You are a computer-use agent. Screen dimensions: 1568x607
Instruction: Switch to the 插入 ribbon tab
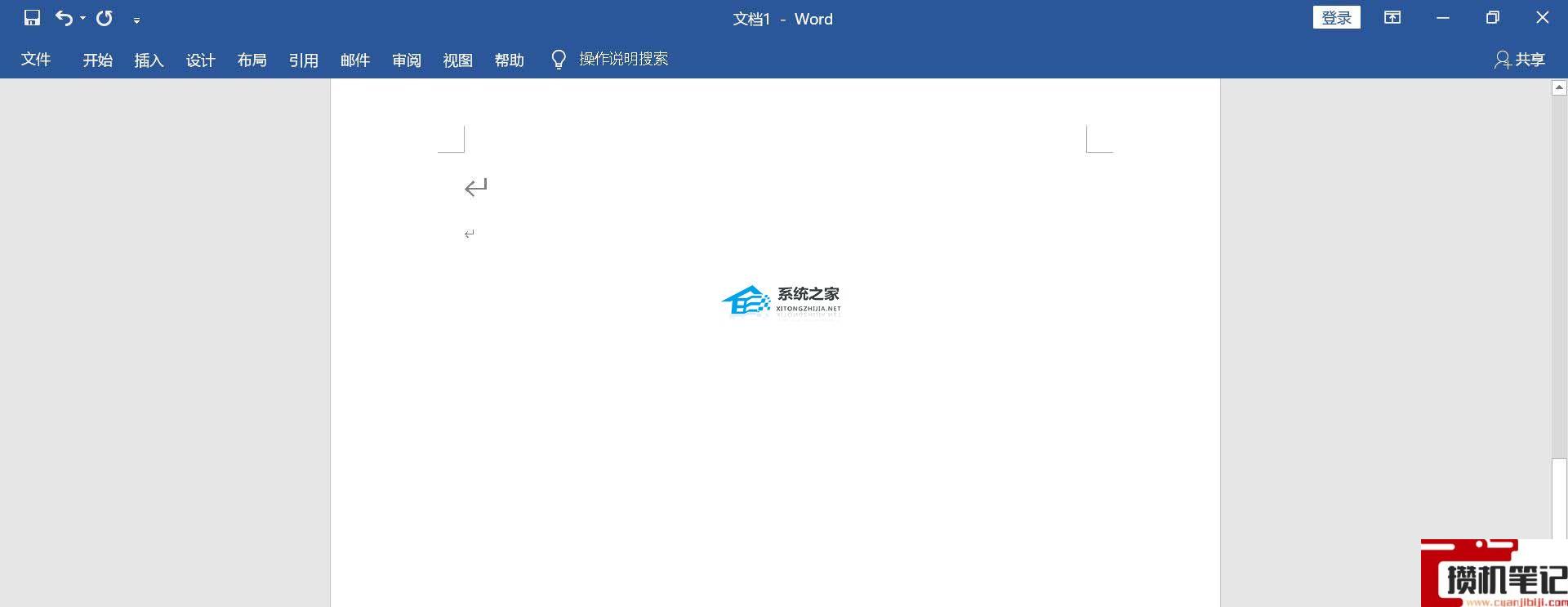coord(149,60)
